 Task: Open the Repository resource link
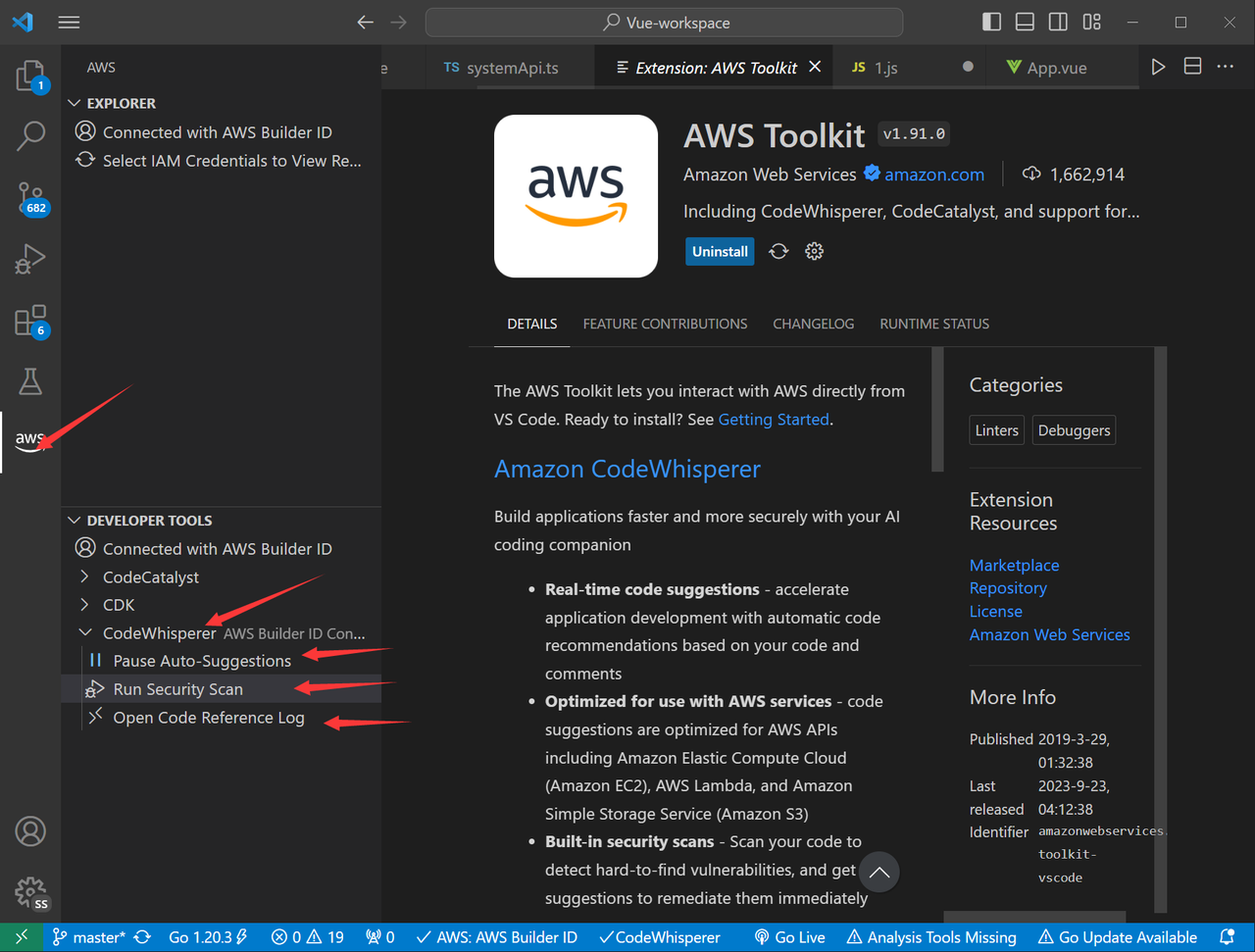[x=1008, y=588]
